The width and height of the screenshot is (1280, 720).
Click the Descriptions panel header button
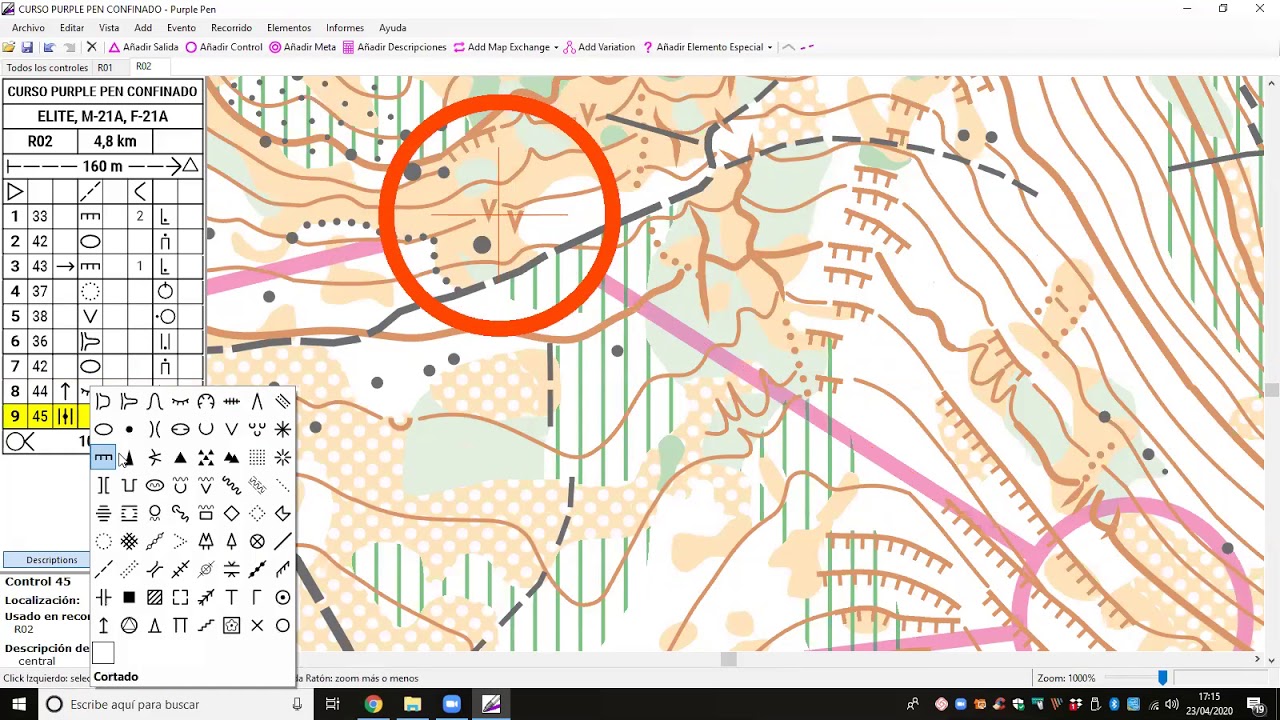click(x=51, y=560)
